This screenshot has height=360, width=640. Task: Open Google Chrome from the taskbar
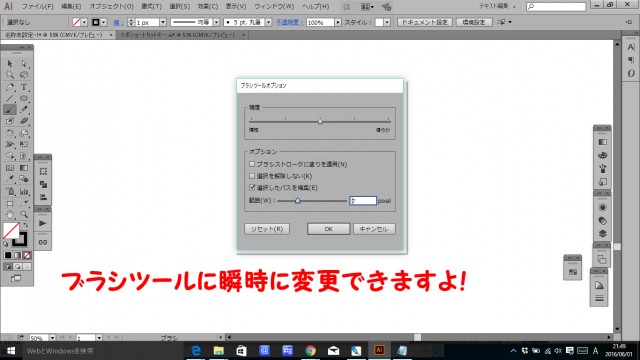tap(311, 350)
